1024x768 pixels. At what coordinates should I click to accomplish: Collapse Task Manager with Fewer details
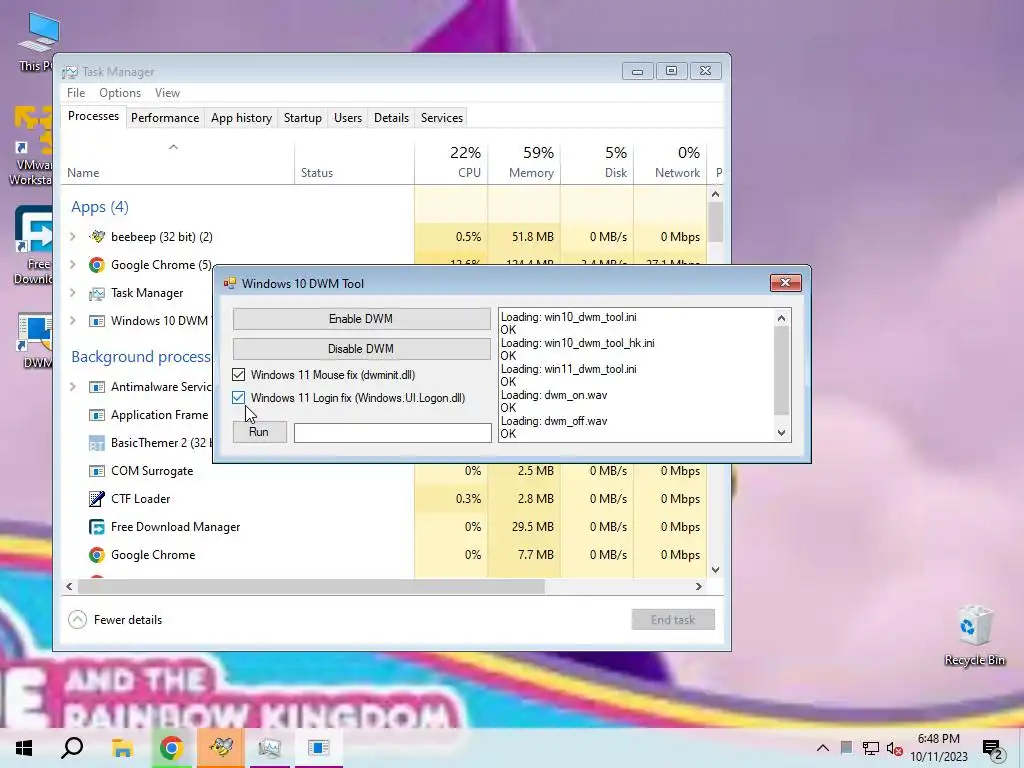[116, 620]
